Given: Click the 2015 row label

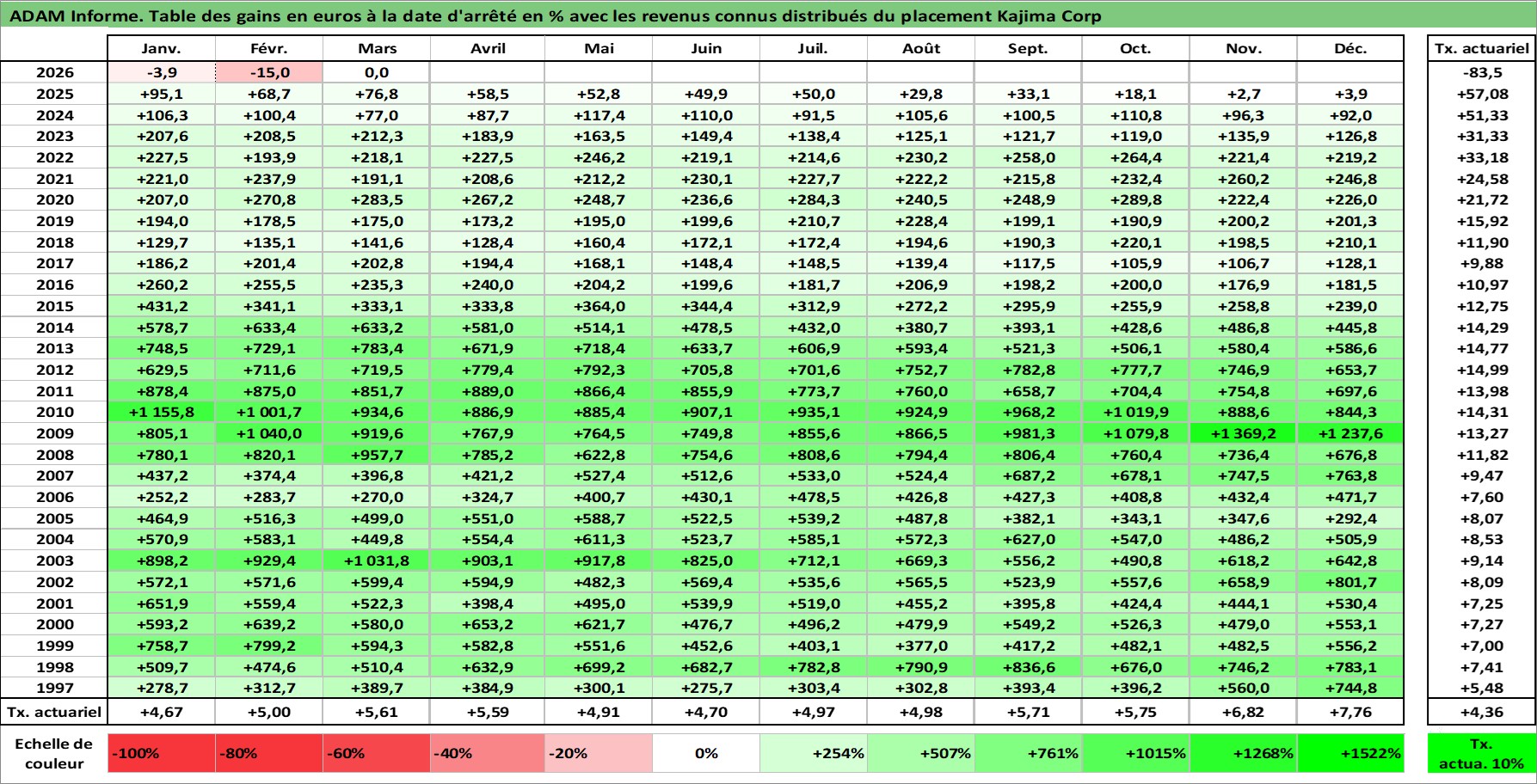Looking at the screenshot, I should (54, 306).
